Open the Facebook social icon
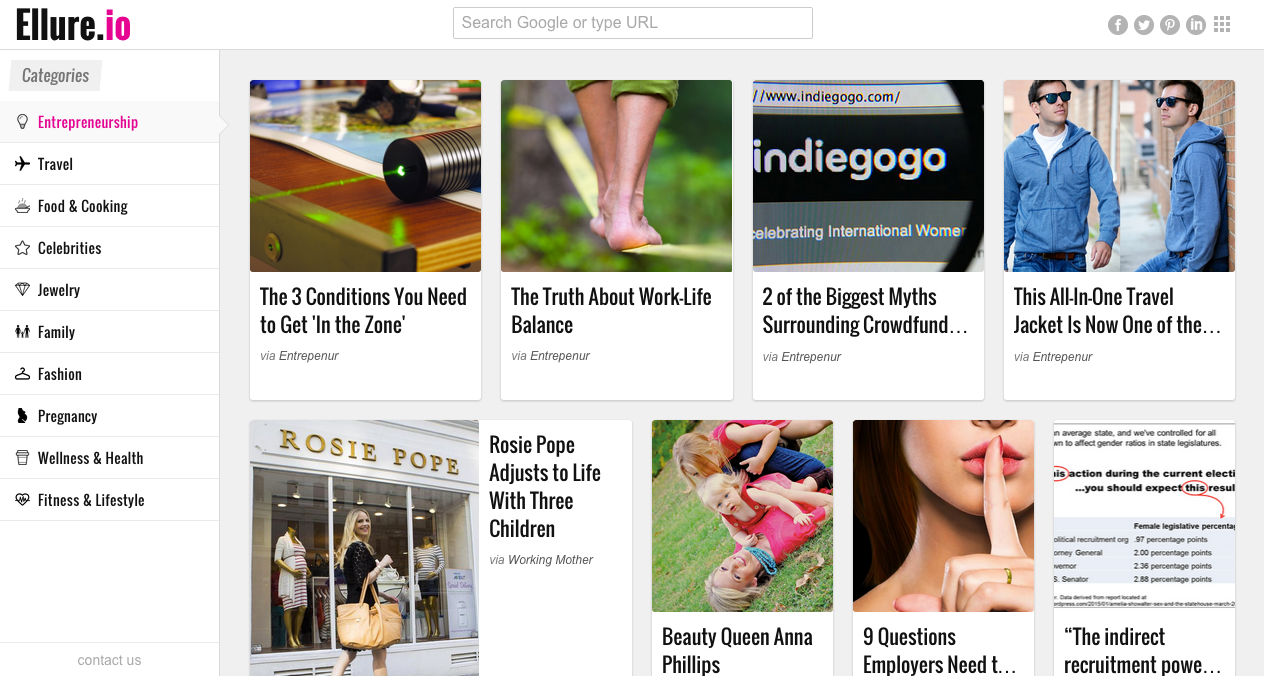Screen dimensions: 1264x676 point(1118,25)
